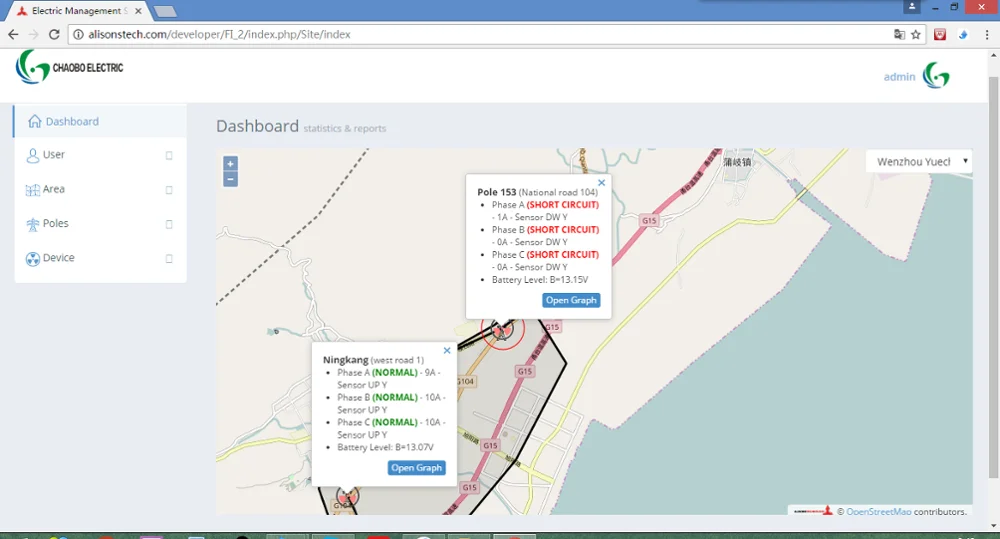The width and height of the screenshot is (1000, 539).
Task: Click the Dashboard home icon in sidebar
Action: [33, 121]
